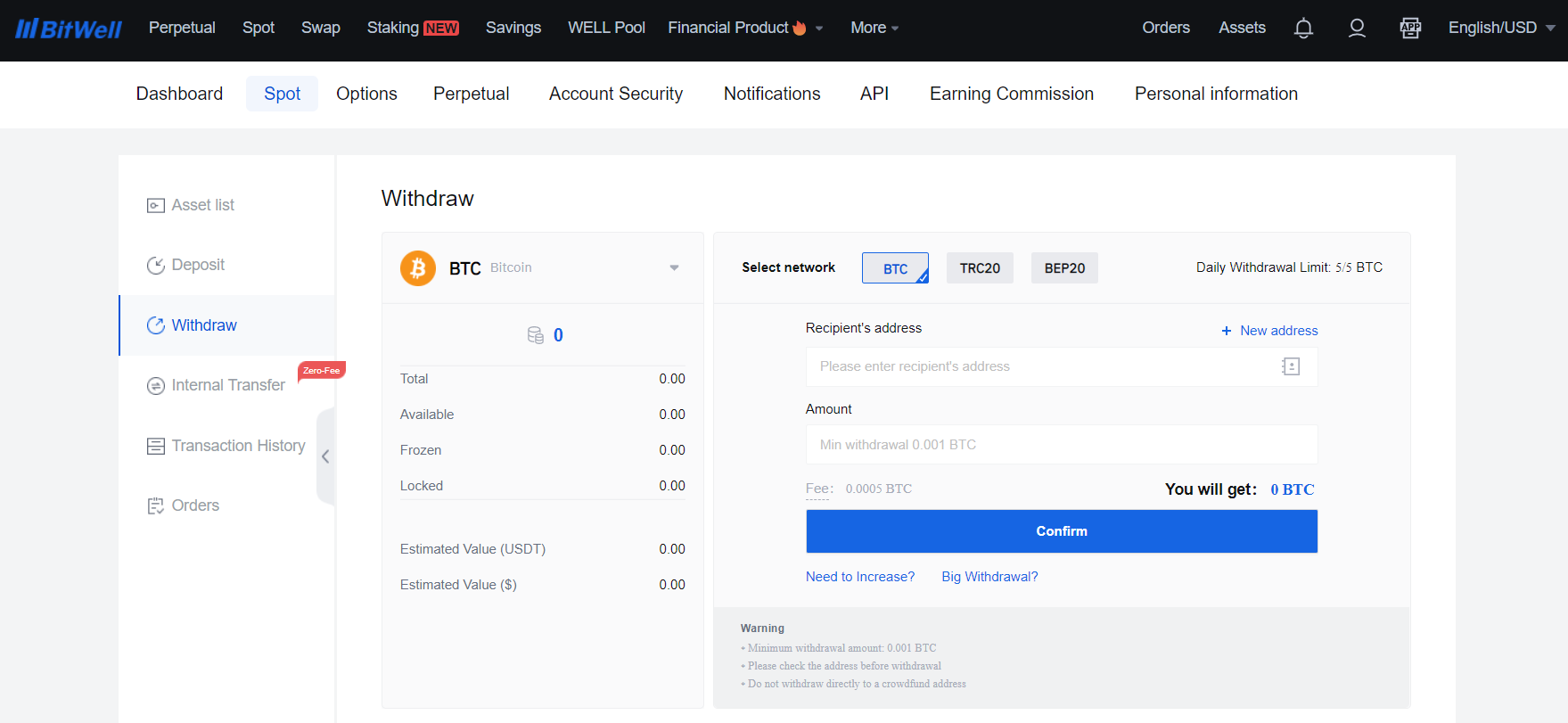This screenshot has height=723, width=1568.
Task: Click the Withdraw sidebar icon
Action: point(156,325)
